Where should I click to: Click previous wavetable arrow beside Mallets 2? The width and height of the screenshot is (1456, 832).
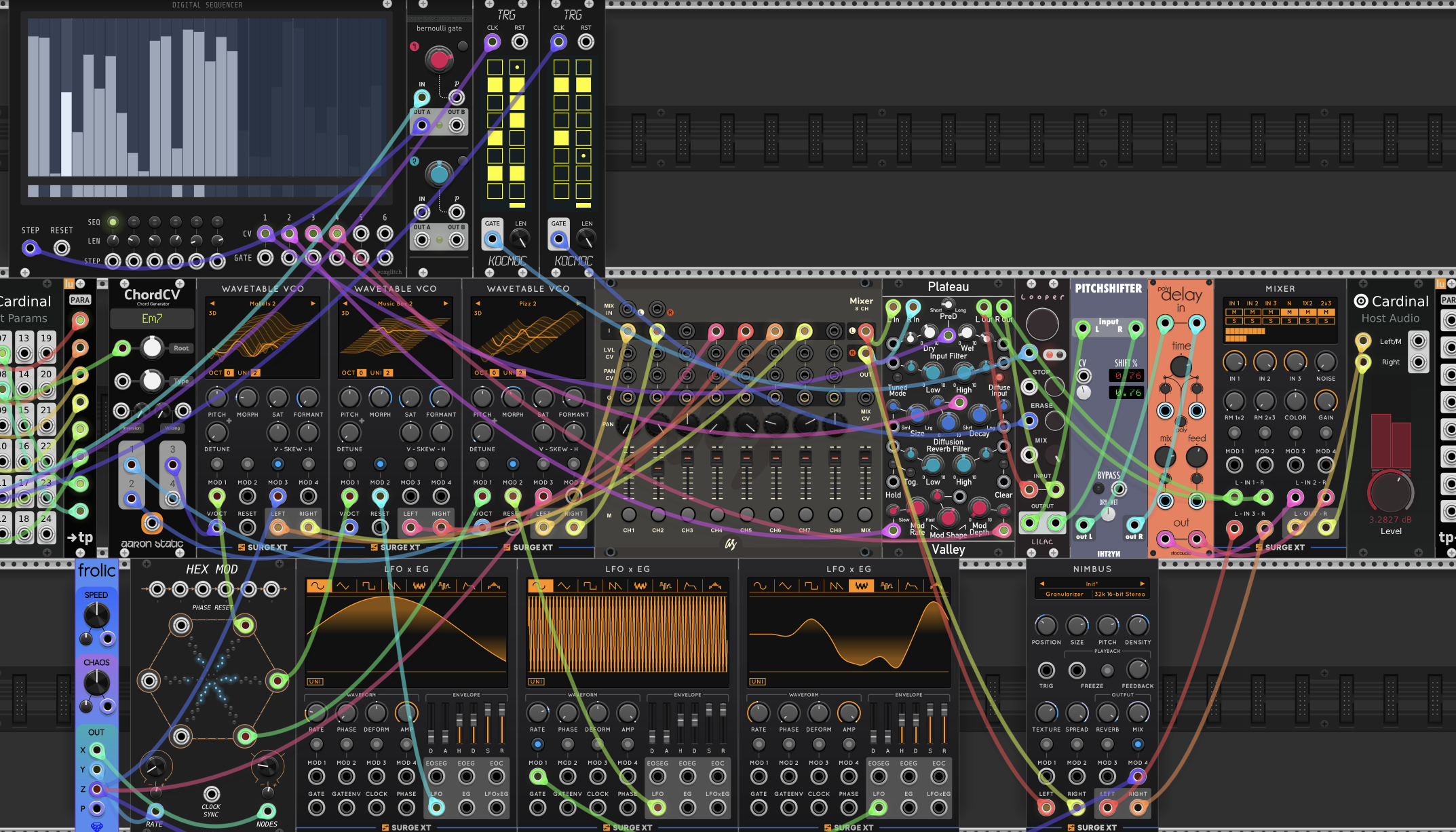point(212,303)
